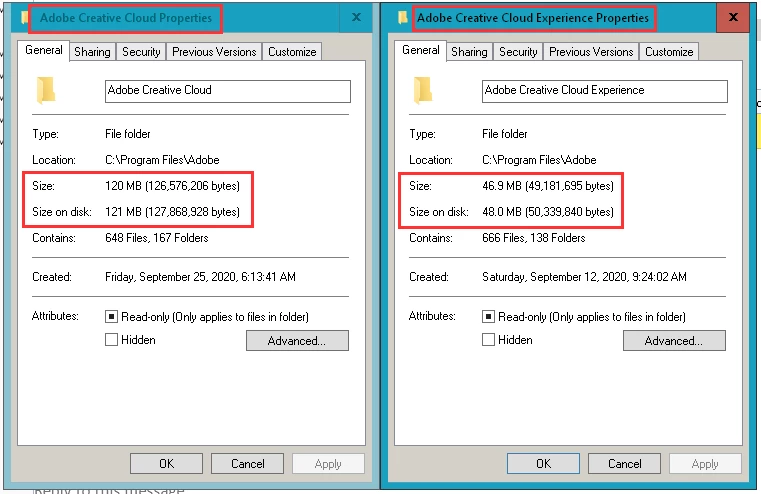Click 'File folder' type in Adobe Creative Cloud Properties
Viewport: 761px width, 494px height.
(x=128, y=134)
